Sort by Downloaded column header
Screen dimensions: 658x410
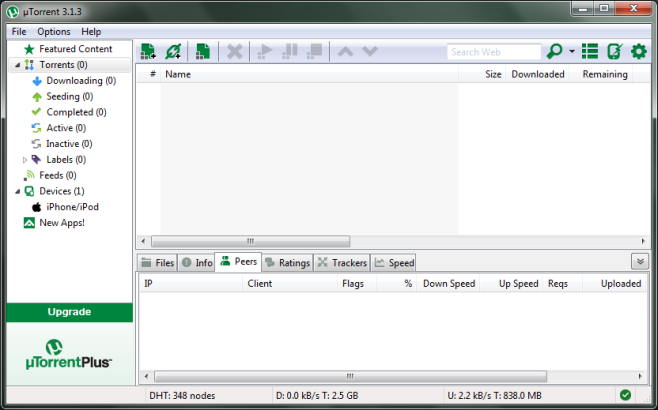(537, 74)
